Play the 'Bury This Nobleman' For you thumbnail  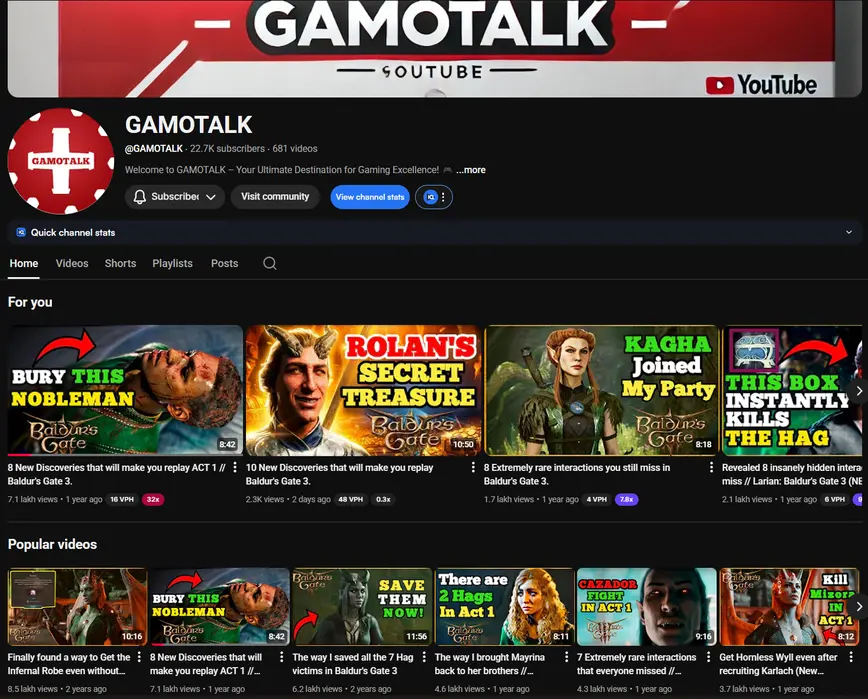point(125,390)
